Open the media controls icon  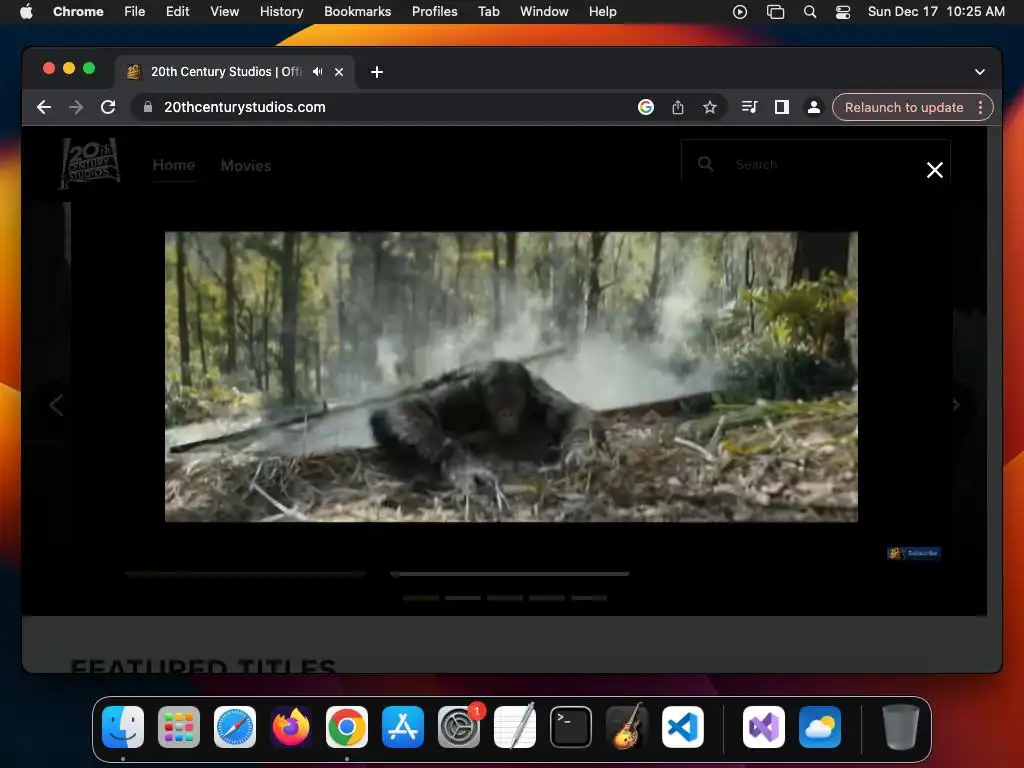point(750,107)
